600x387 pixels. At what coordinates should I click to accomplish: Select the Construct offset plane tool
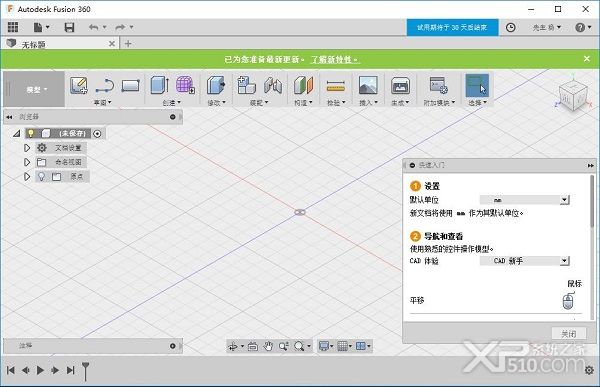click(x=303, y=85)
